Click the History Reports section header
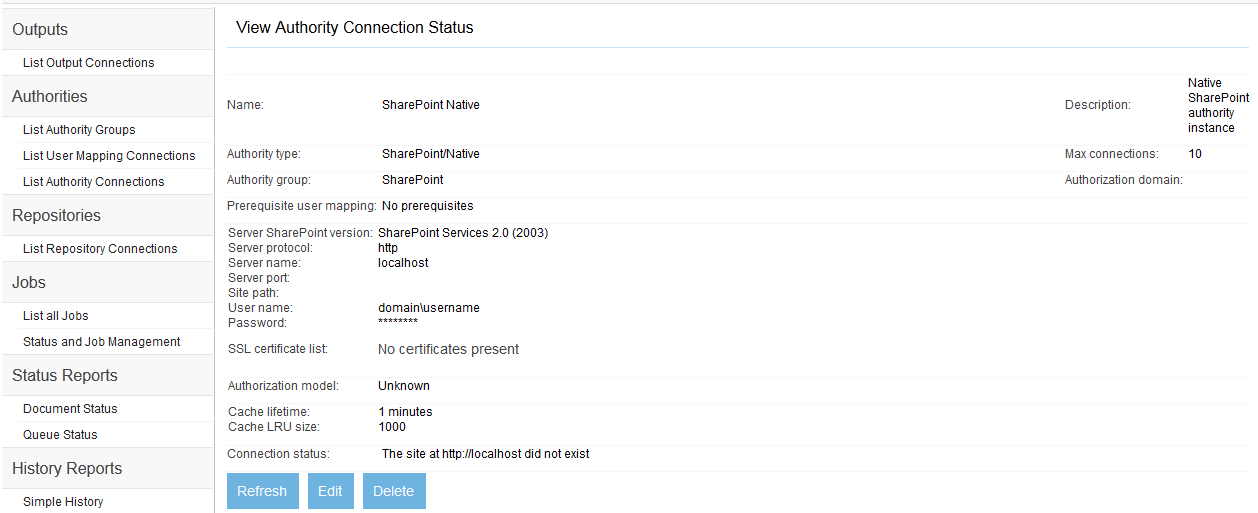The width and height of the screenshot is (1258, 513). [x=67, y=469]
